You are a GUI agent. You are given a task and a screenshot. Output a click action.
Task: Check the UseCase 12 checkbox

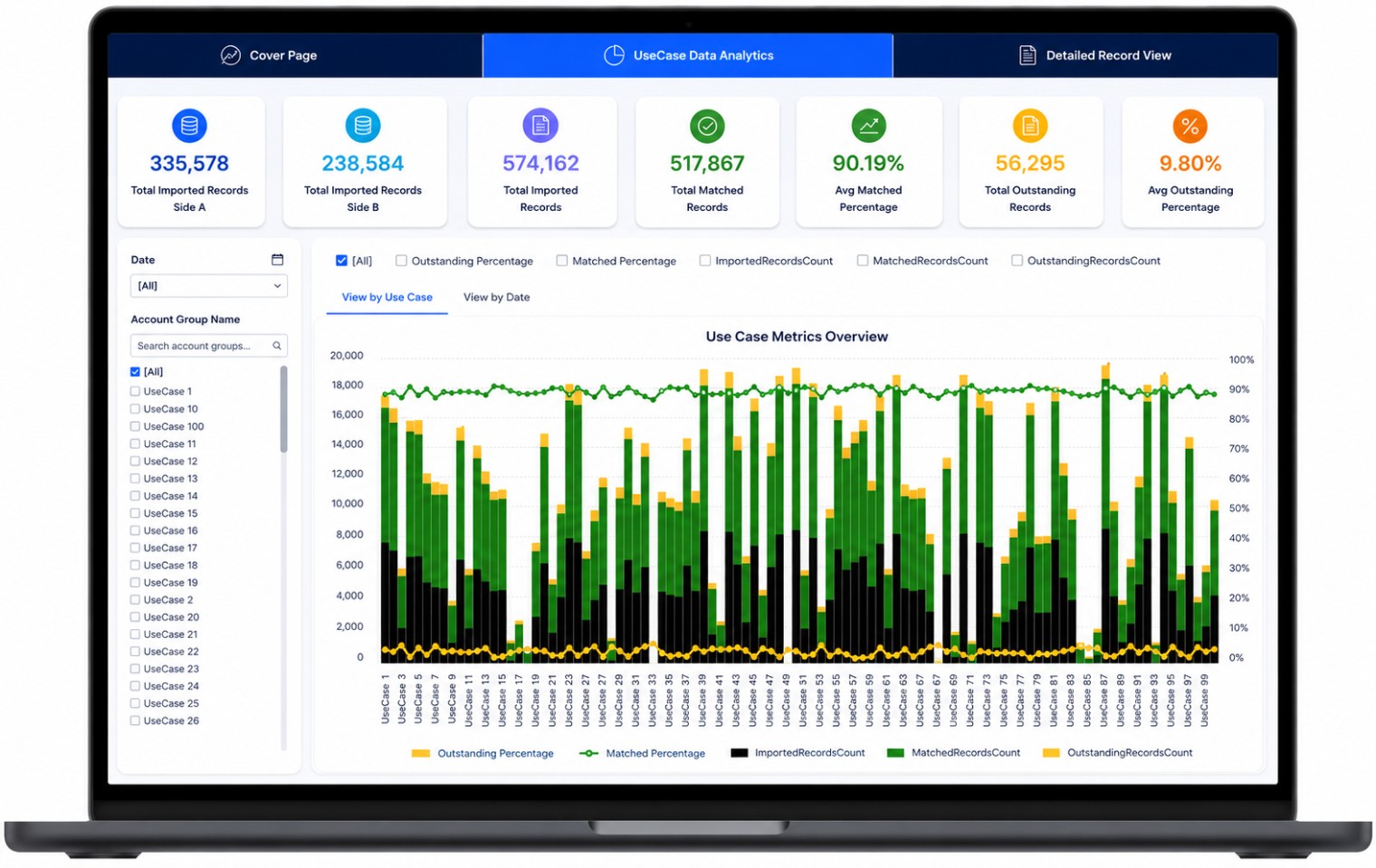click(x=135, y=462)
